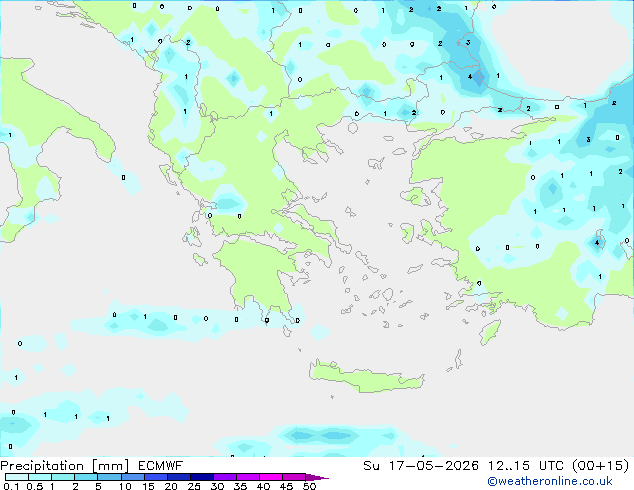
Task: Click the "0.1" legend scale label
Action: [x=11, y=486]
